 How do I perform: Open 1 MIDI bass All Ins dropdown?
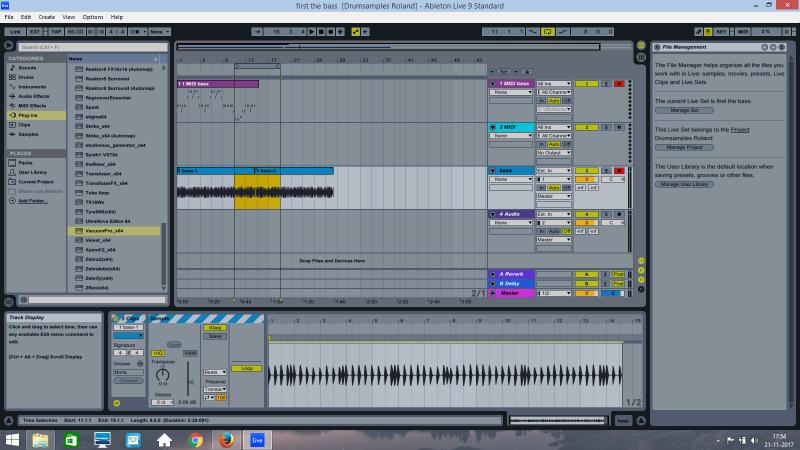coord(554,84)
